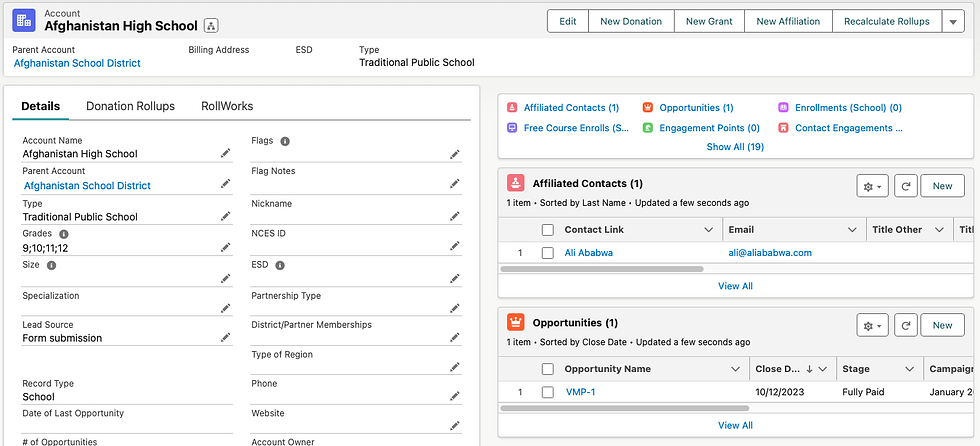Click Show All (19) related lists
980x446 pixels.
click(x=735, y=147)
